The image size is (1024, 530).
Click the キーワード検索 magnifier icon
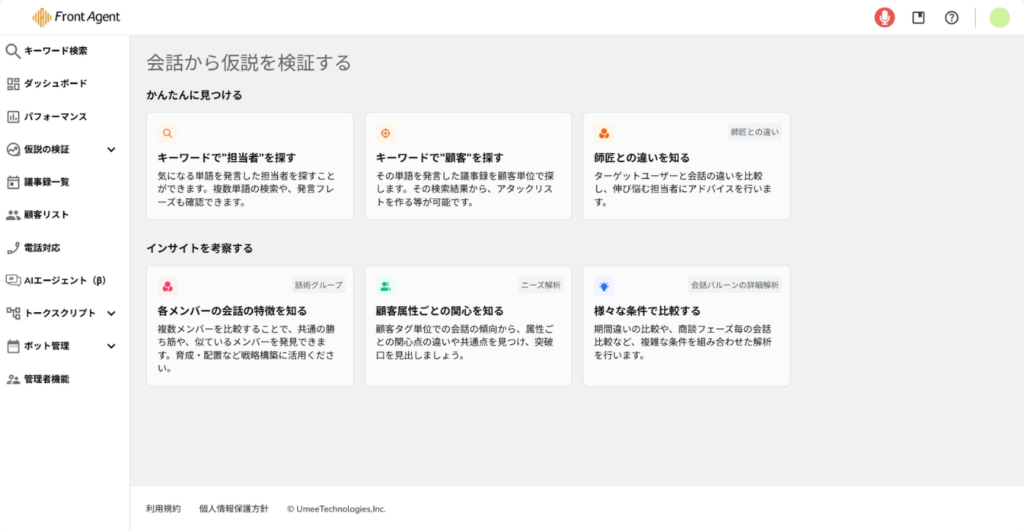click(x=13, y=51)
